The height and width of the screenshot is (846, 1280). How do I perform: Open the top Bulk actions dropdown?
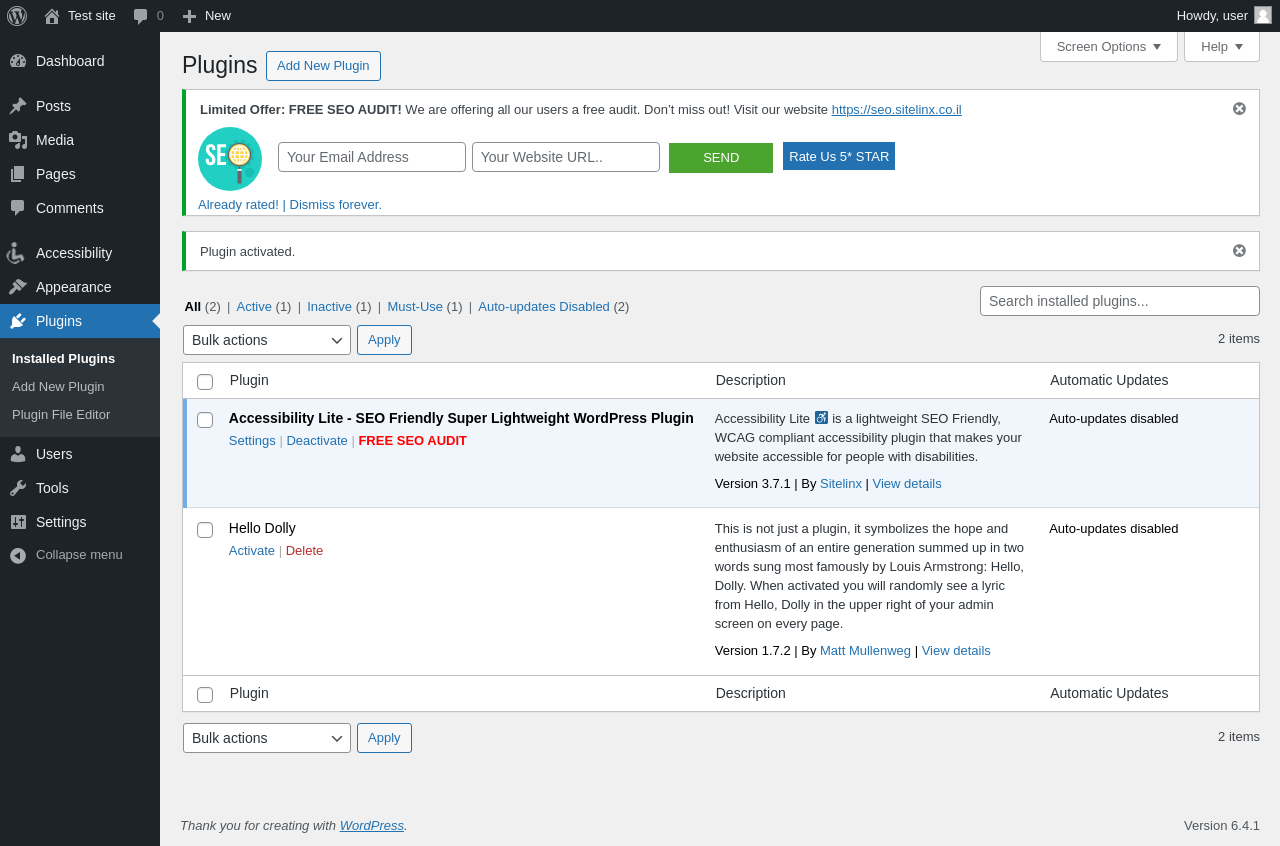point(267,340)
